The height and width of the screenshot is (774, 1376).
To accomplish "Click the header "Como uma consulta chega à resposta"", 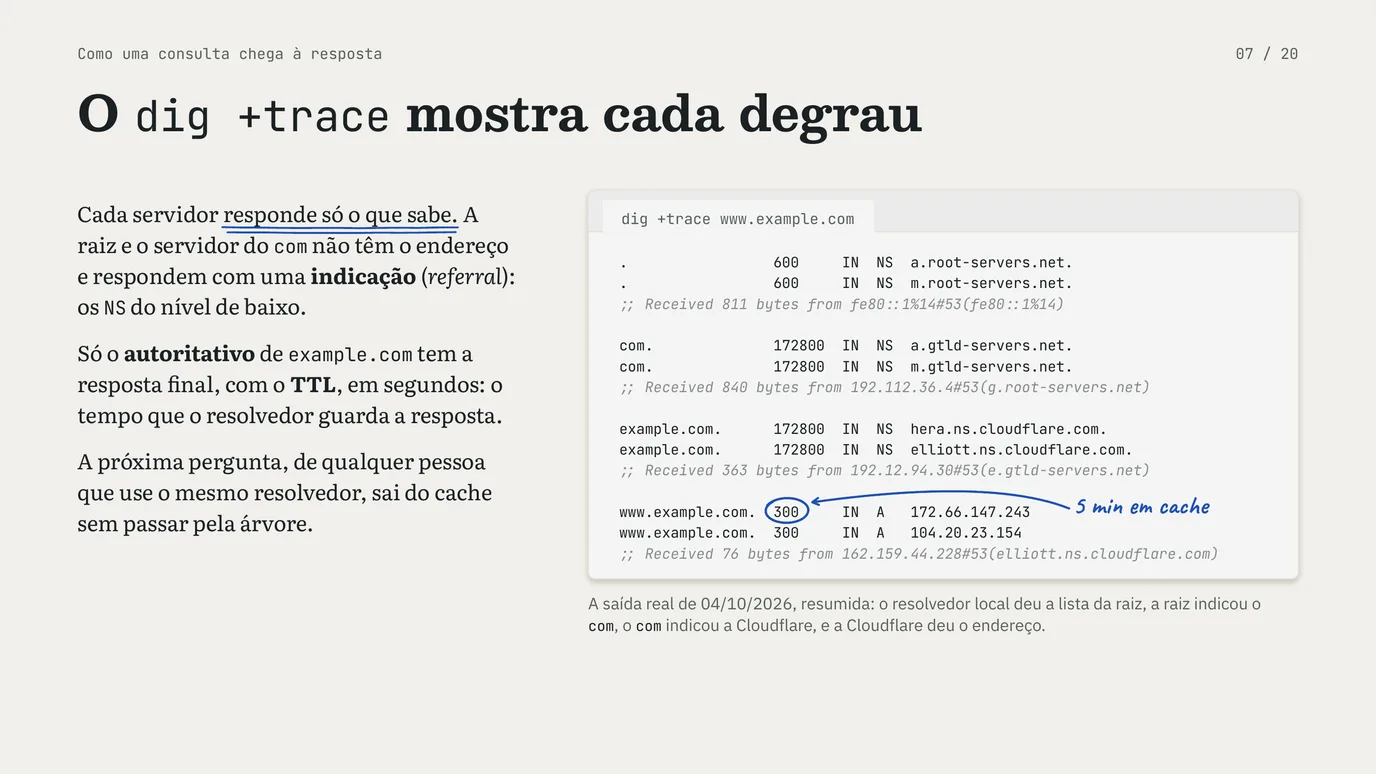I will (x=230, y=54).
